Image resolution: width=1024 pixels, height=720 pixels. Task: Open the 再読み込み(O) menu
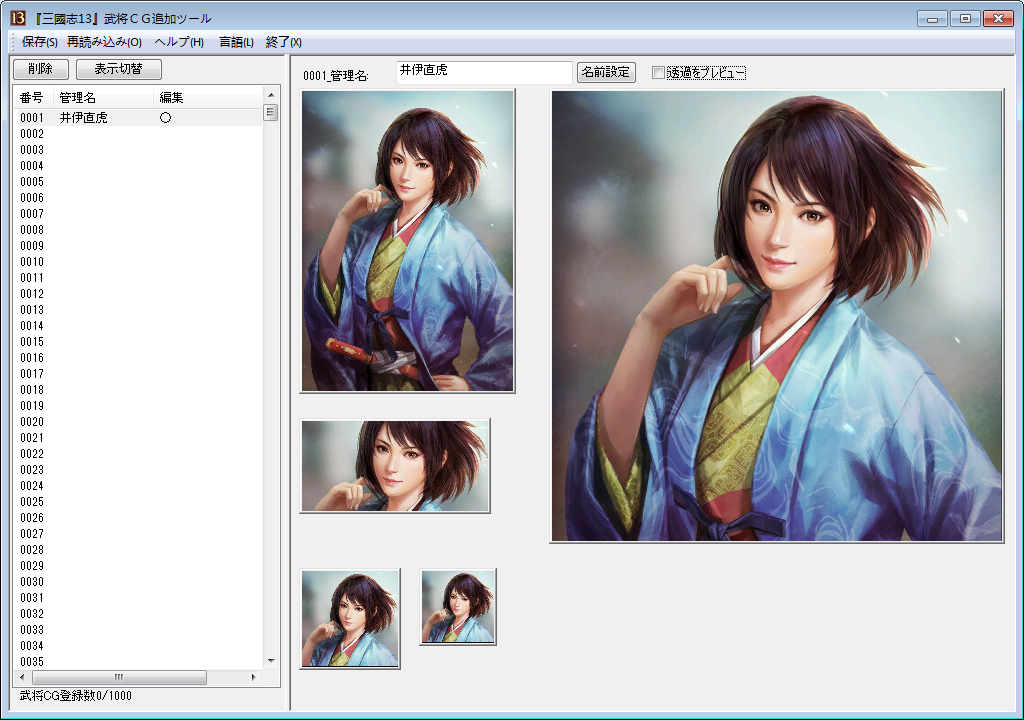coord(104,42)
